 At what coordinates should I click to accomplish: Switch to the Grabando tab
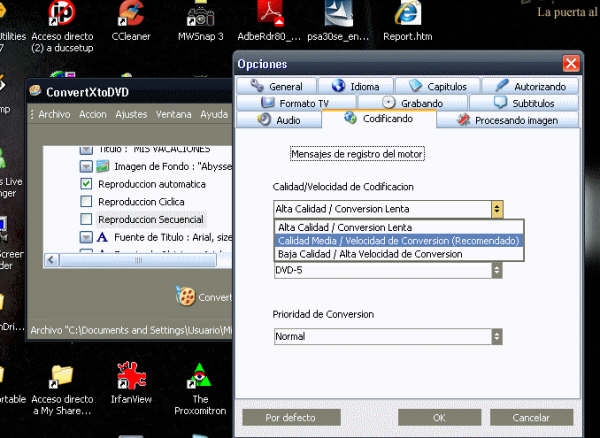coord(412,103)
